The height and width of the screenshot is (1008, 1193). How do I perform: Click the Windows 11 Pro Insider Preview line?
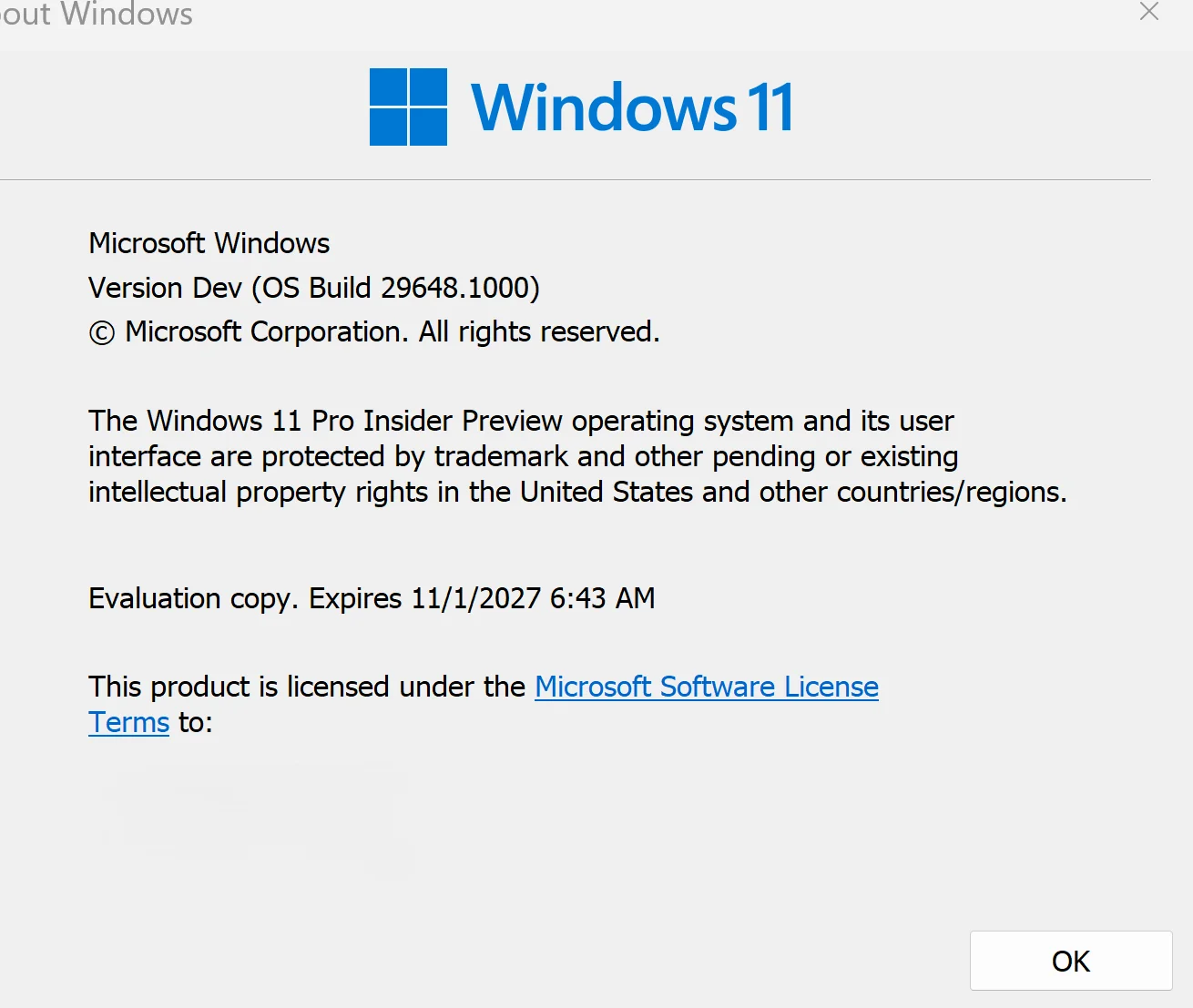point(521,421)
